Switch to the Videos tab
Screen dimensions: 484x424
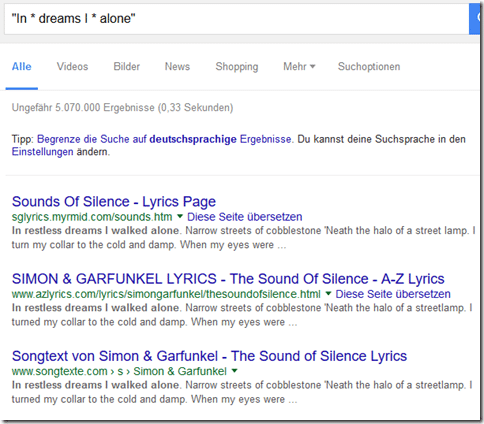pyautogui.click(x=72, y=67)
